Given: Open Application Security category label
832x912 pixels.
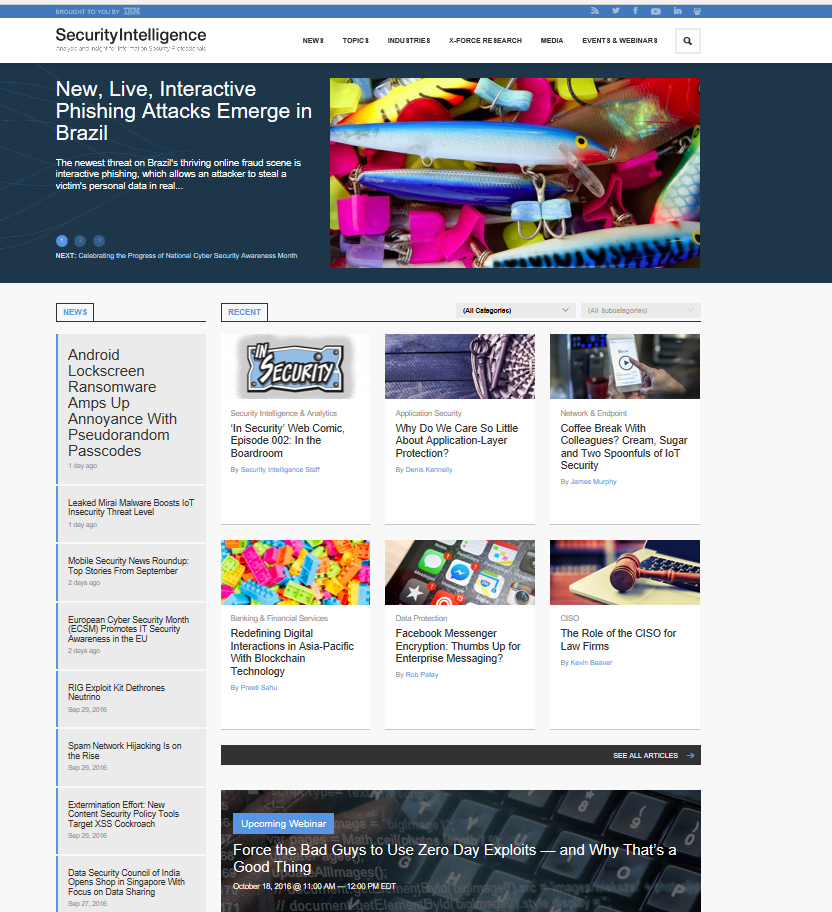Looking at the screenshot, I should [429, 414].
